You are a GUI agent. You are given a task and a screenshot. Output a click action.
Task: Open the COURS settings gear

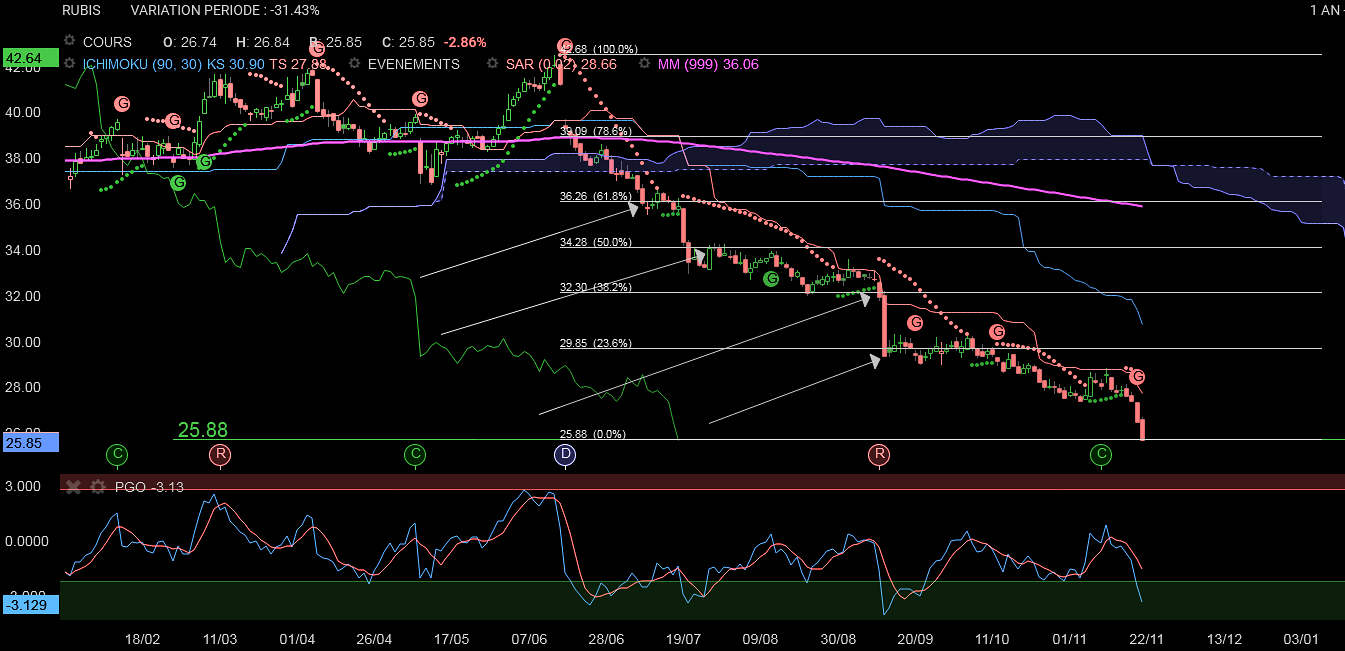69,42
